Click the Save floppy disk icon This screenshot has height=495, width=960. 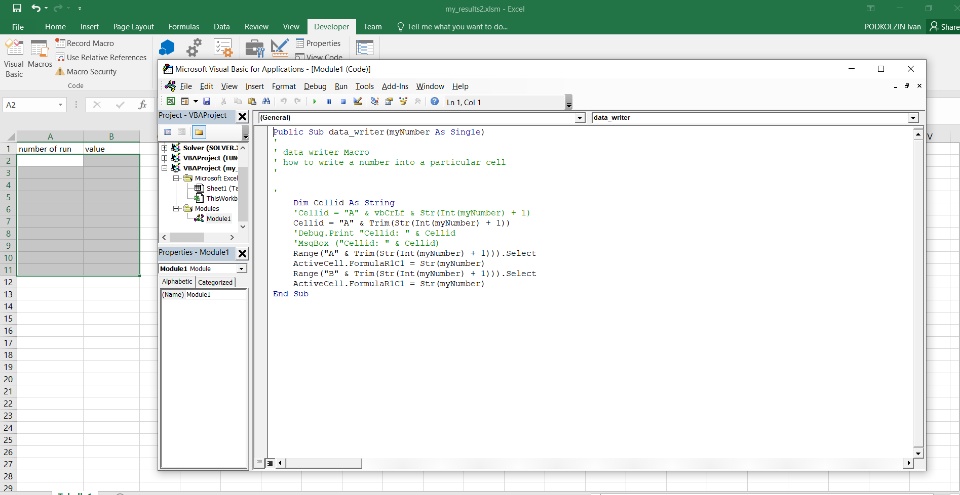[x=207, y=102]
